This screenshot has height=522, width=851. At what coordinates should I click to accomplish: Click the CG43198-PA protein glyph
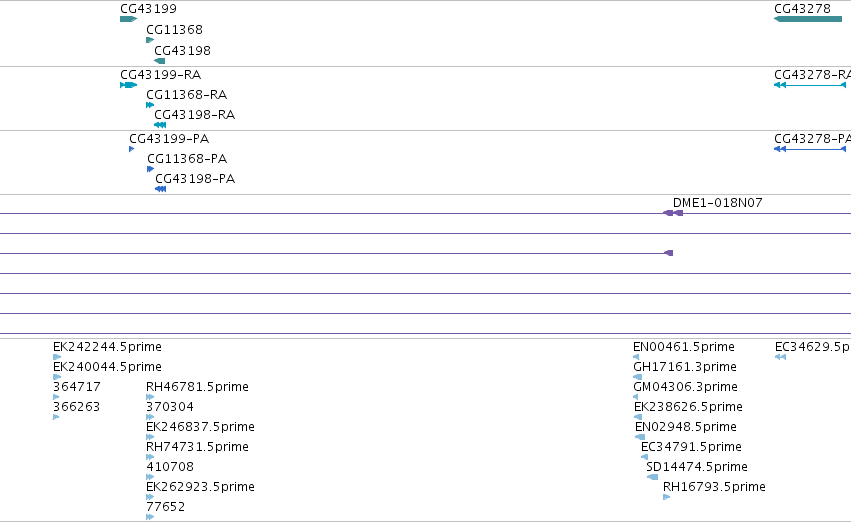click(161, 189)
